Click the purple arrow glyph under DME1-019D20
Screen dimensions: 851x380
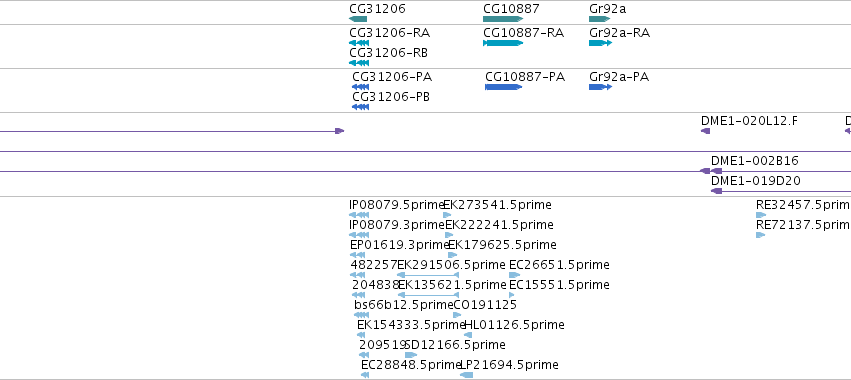point(716,191)
